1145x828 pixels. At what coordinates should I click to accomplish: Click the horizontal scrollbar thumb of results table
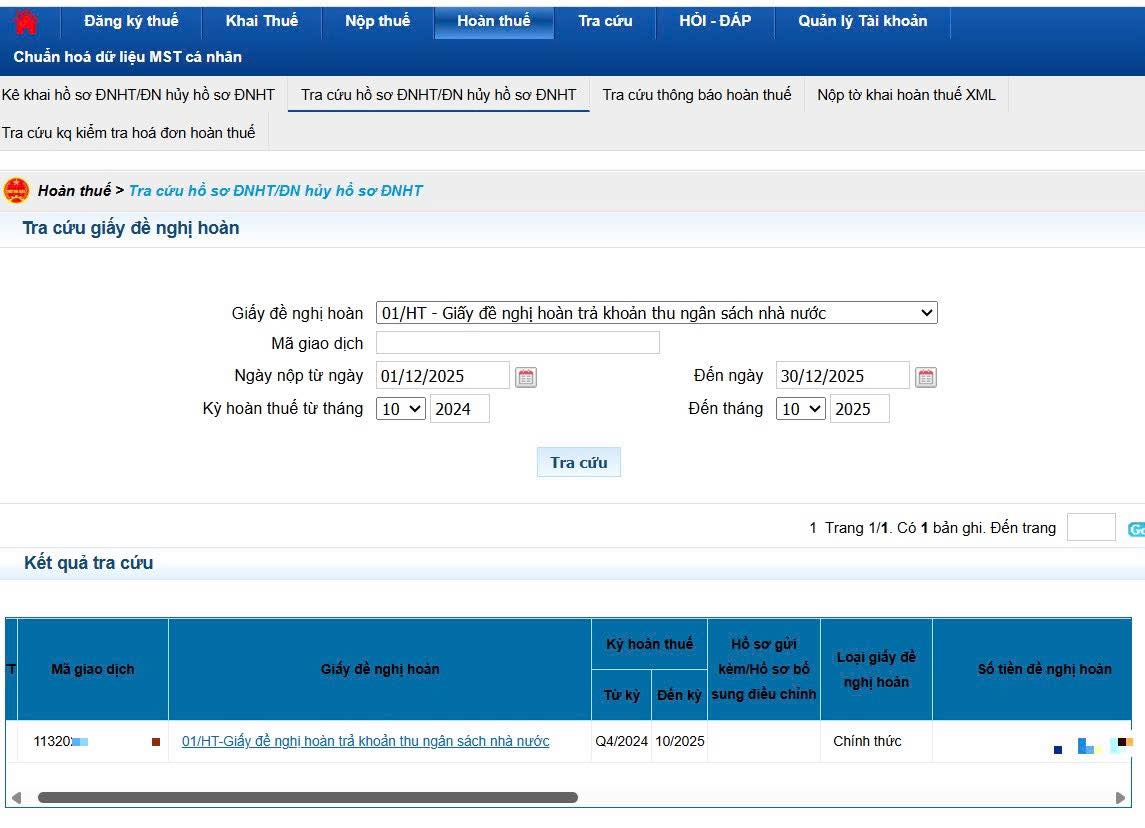pyautogui.click(x=307, y=797)
